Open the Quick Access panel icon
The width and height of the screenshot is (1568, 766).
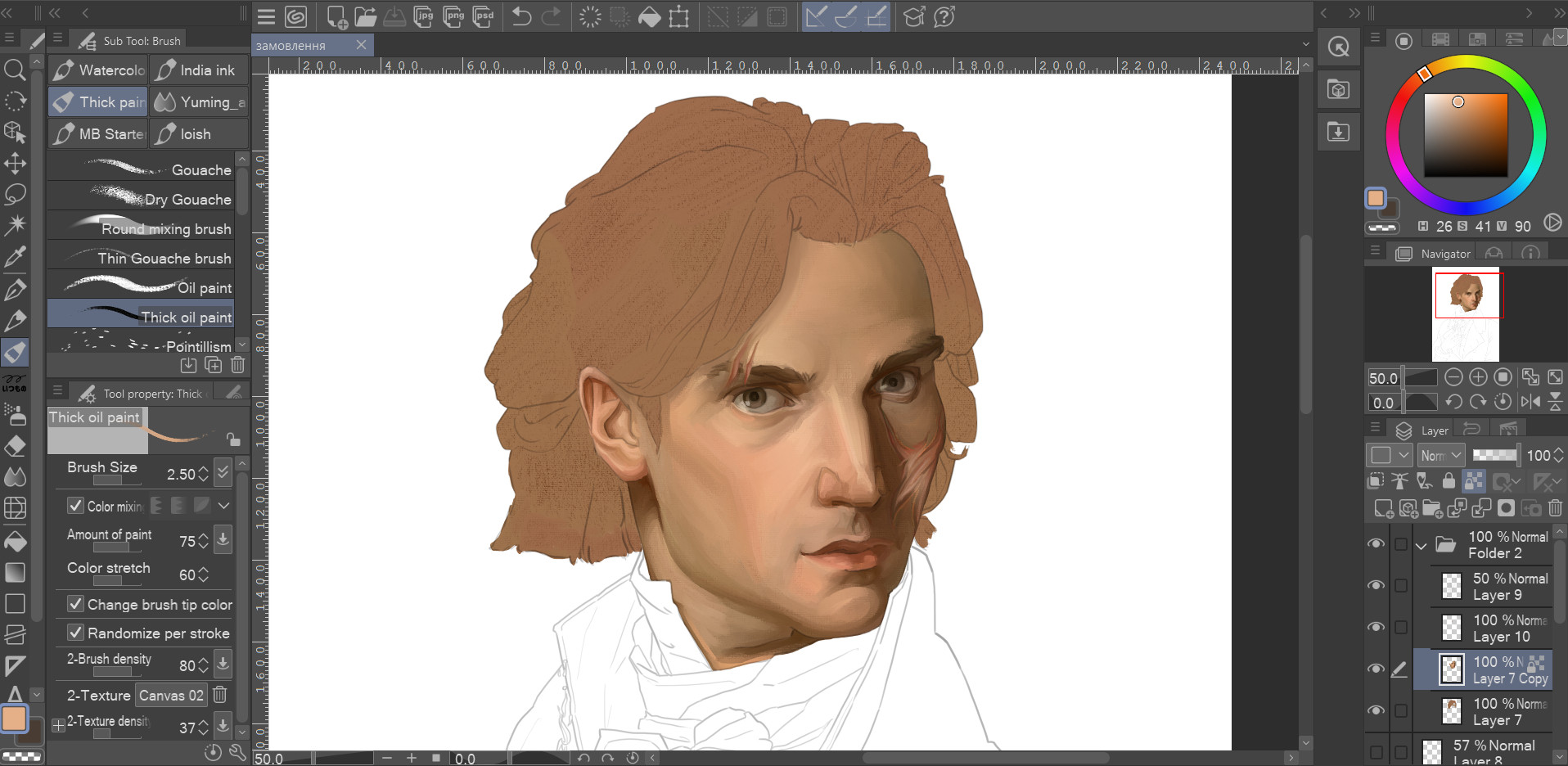[1339, 47]
